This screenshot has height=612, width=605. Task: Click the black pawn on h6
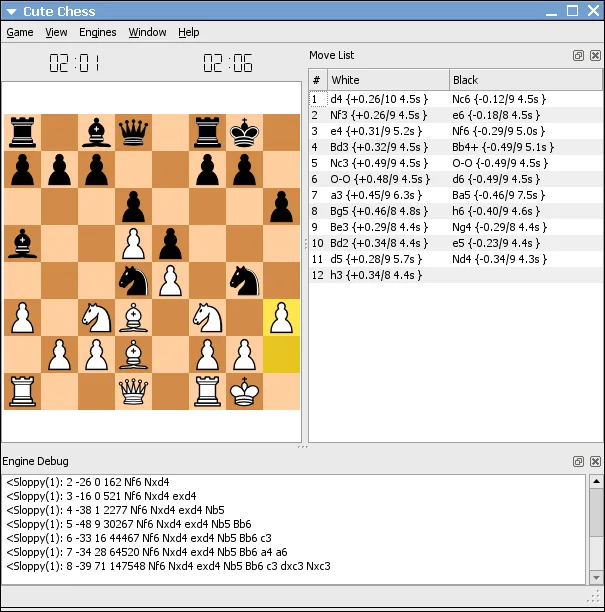pos(281,206)
